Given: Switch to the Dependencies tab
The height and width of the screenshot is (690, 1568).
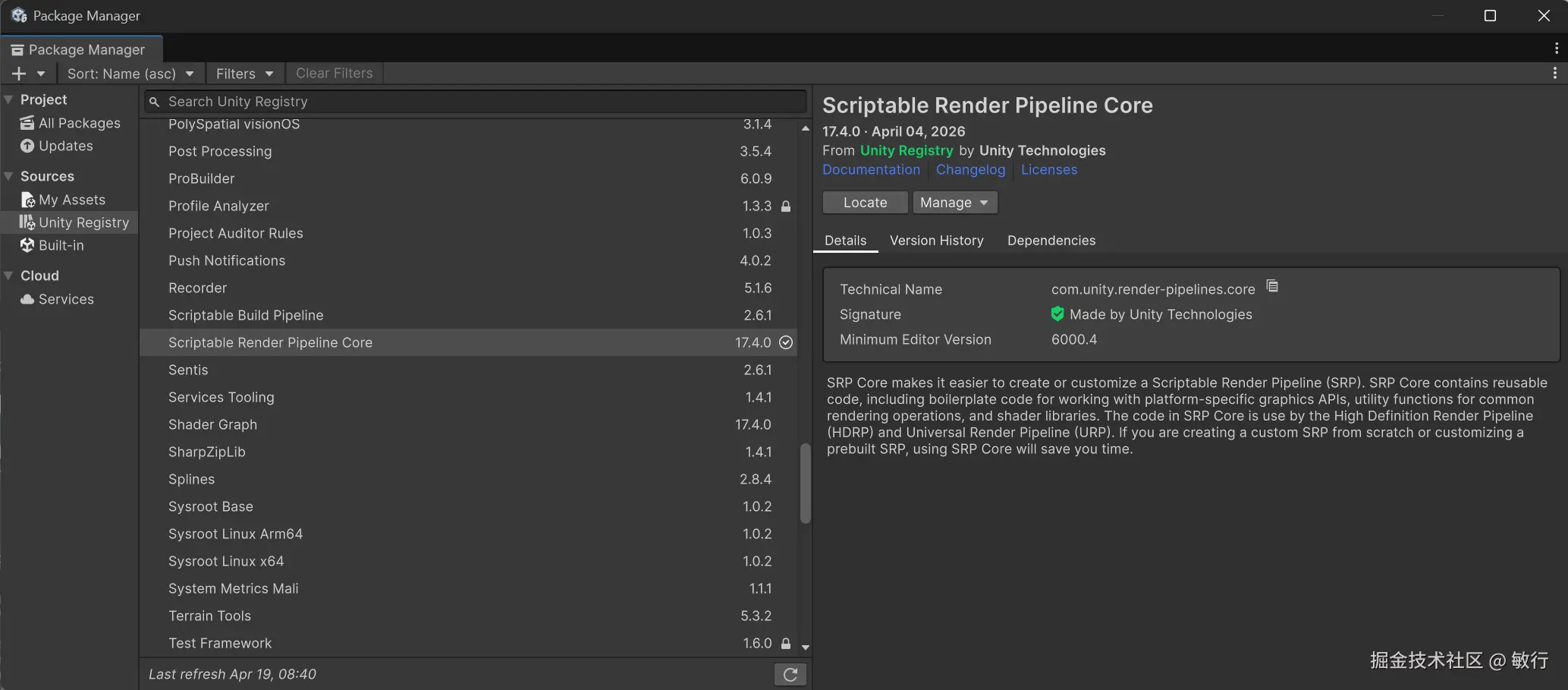Looking at the screenshot, I should point(1051,241).
